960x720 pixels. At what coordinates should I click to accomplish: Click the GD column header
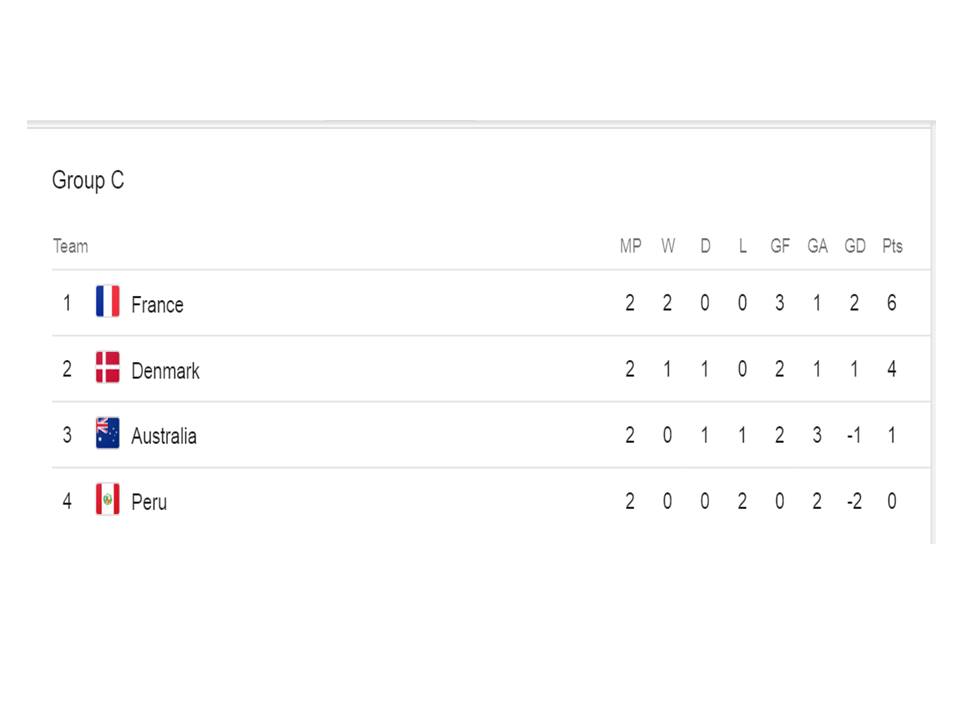pyautogui.click(x=855, y=246)
